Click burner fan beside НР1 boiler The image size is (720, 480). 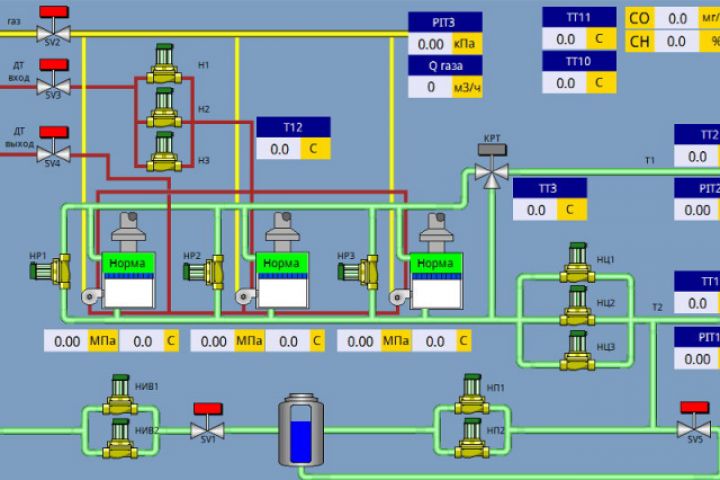[91, 296]
